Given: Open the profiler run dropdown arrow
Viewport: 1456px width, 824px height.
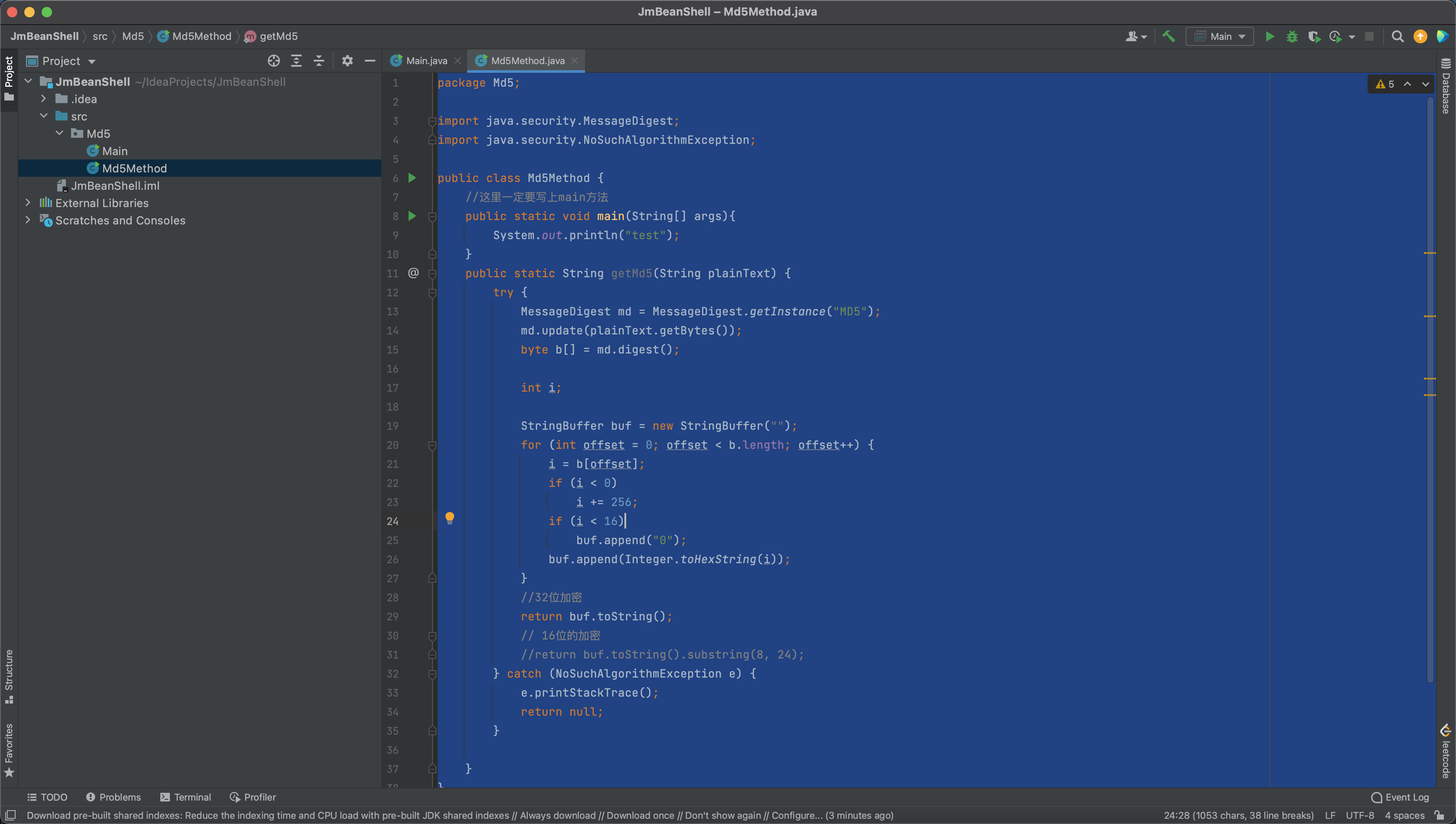Looking at the screenshot, I should [x=1352, y=37].
